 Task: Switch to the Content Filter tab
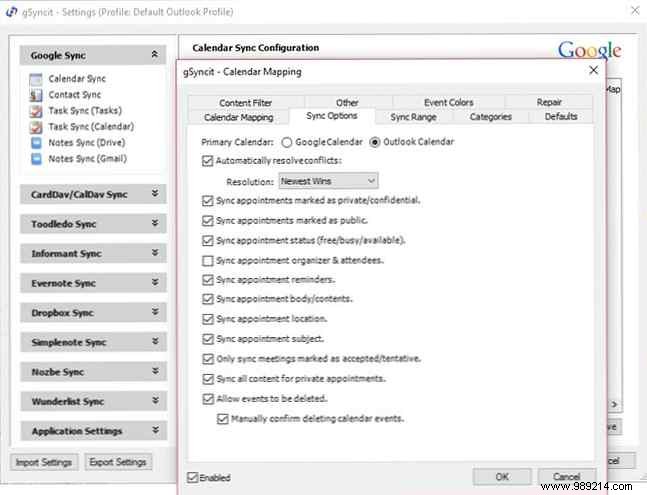pyautogui.click(x=246, y=103)
